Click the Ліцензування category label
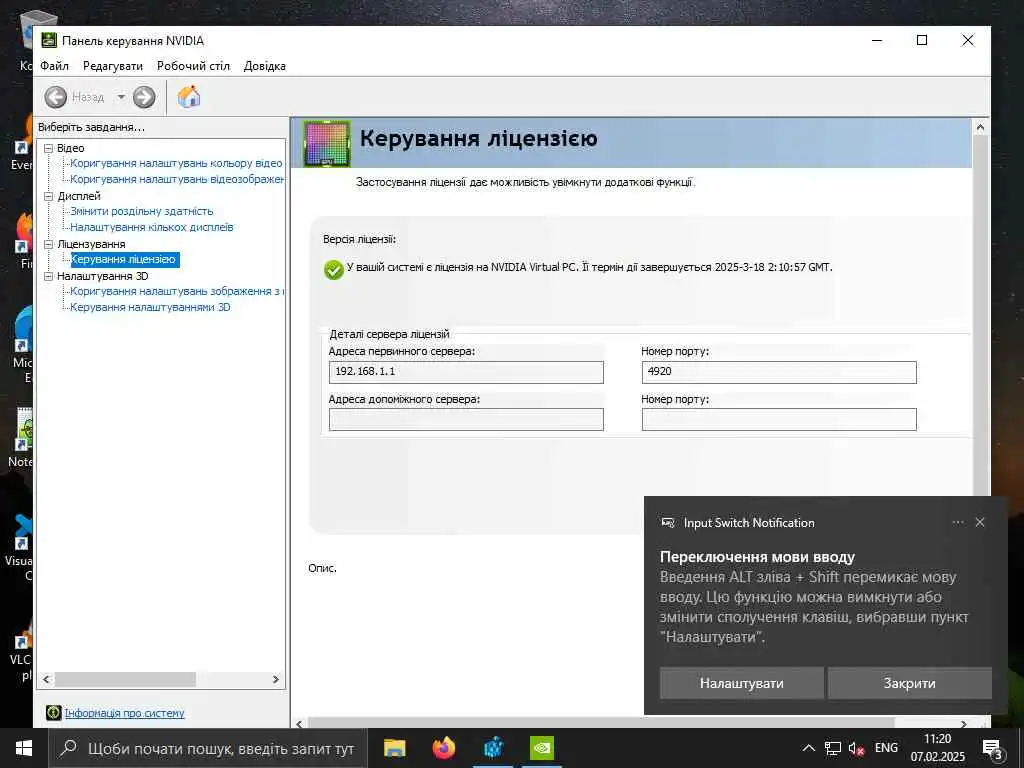 [91, 244]
